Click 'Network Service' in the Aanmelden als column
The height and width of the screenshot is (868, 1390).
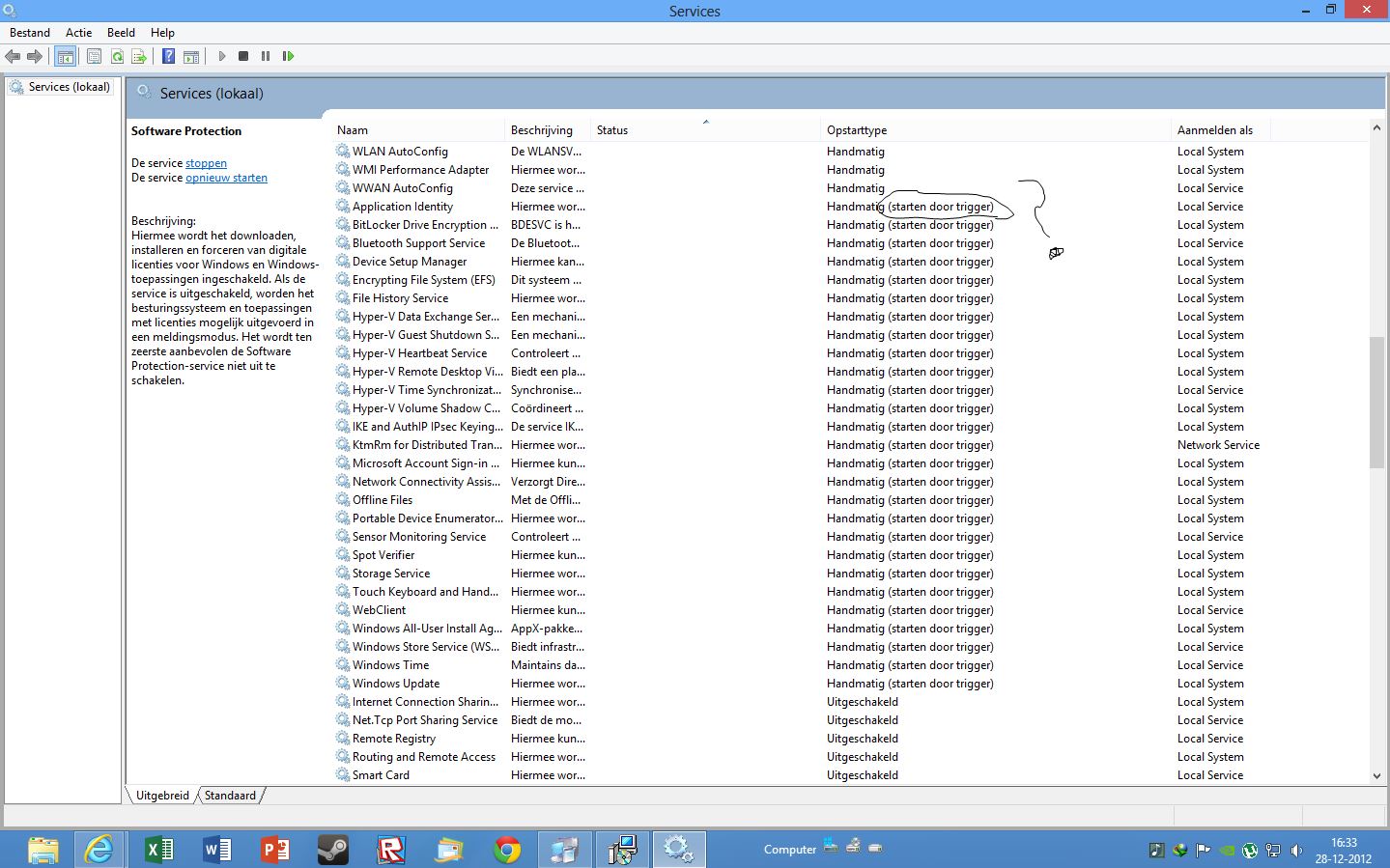coord(1218,445)
